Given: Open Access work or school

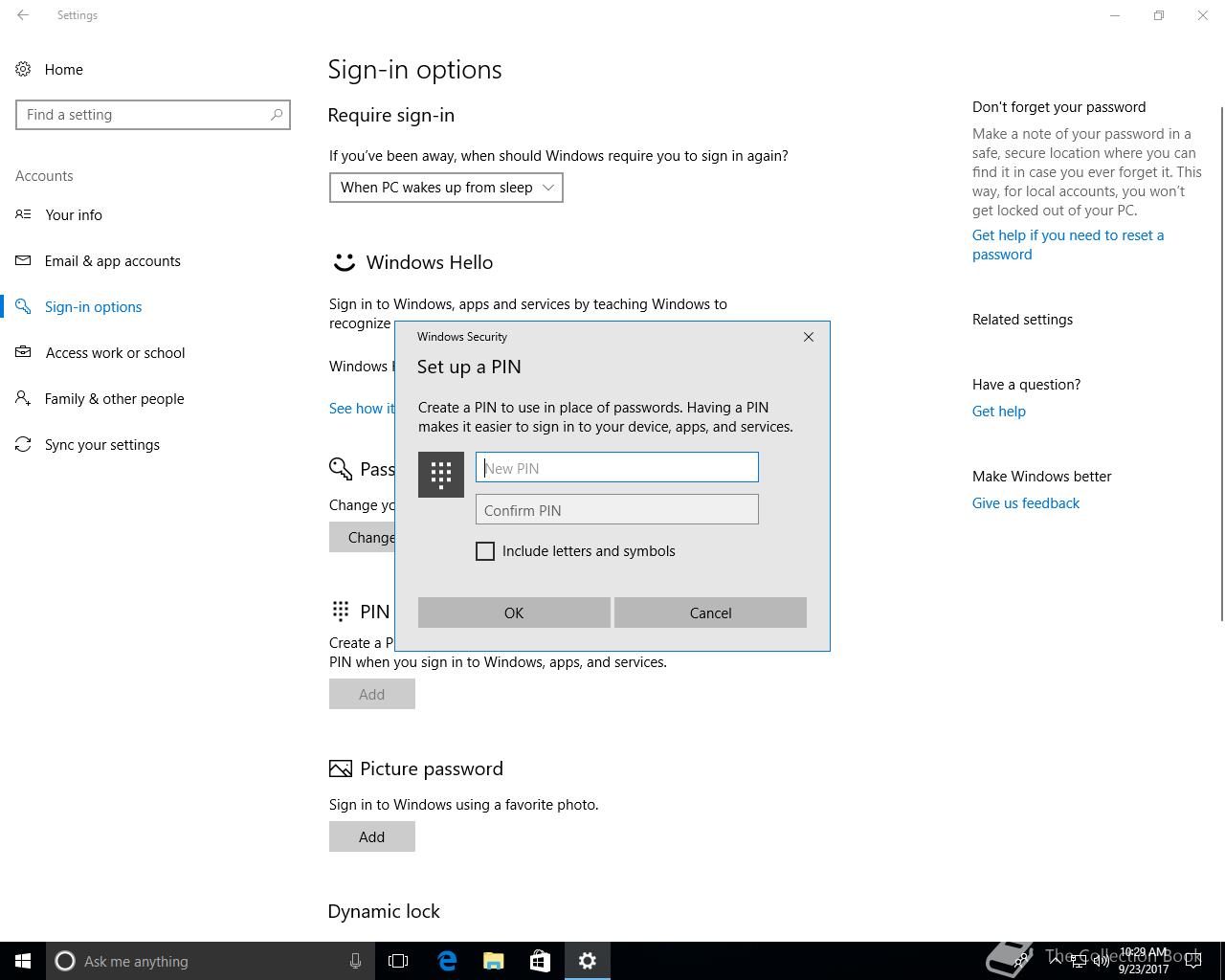Looking at the screenshot, I should [115, 352].
